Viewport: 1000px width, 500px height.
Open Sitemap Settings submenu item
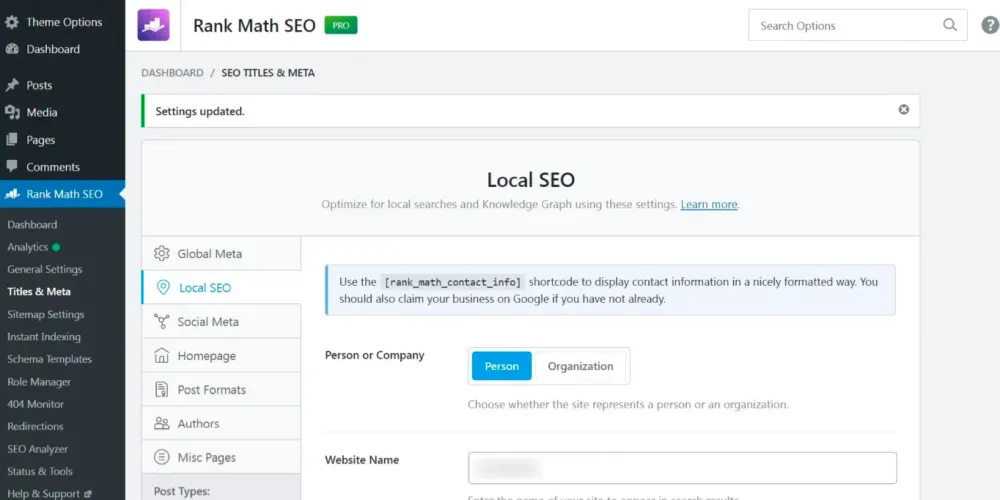[46, 314]
